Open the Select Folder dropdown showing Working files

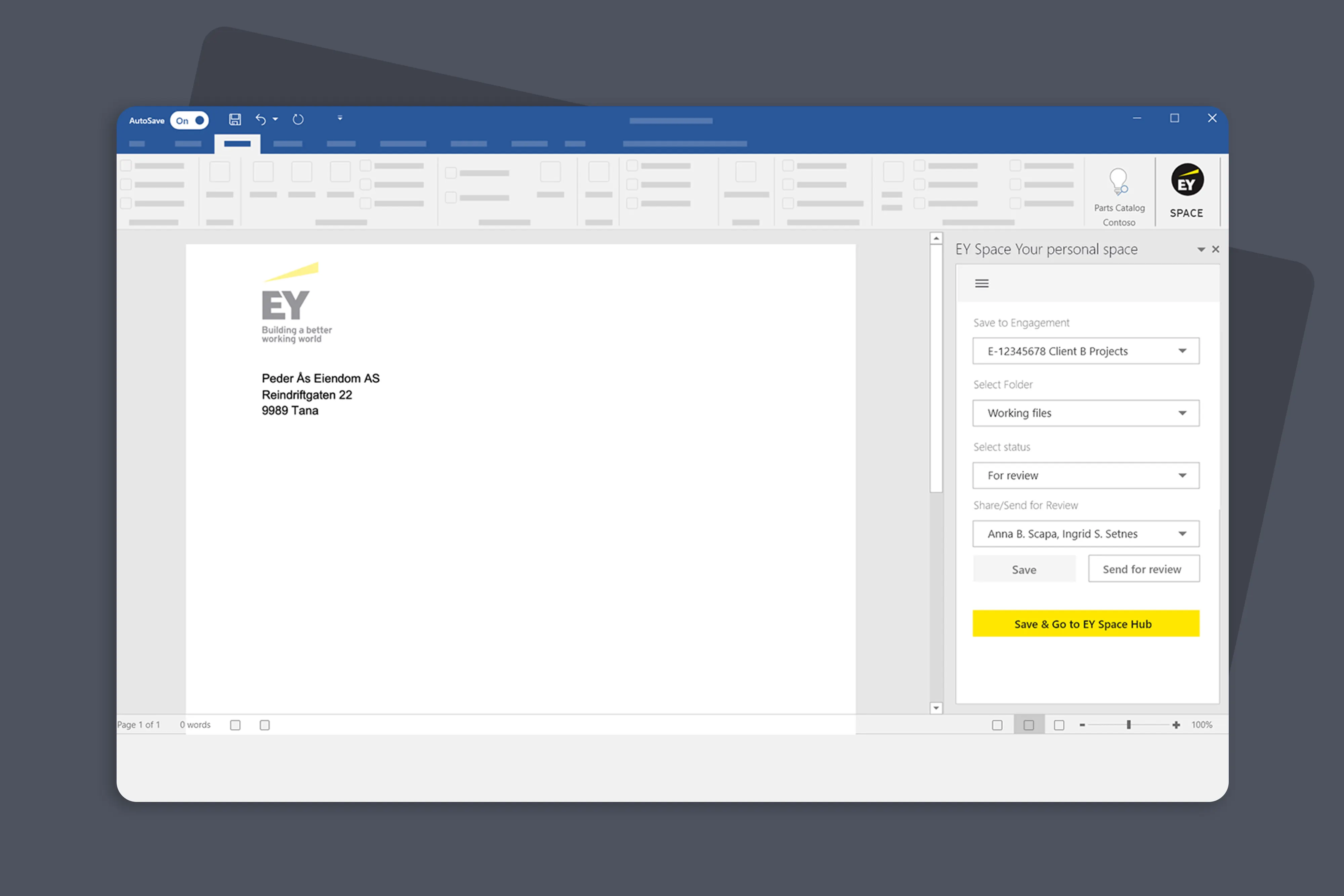(1182, 413)
